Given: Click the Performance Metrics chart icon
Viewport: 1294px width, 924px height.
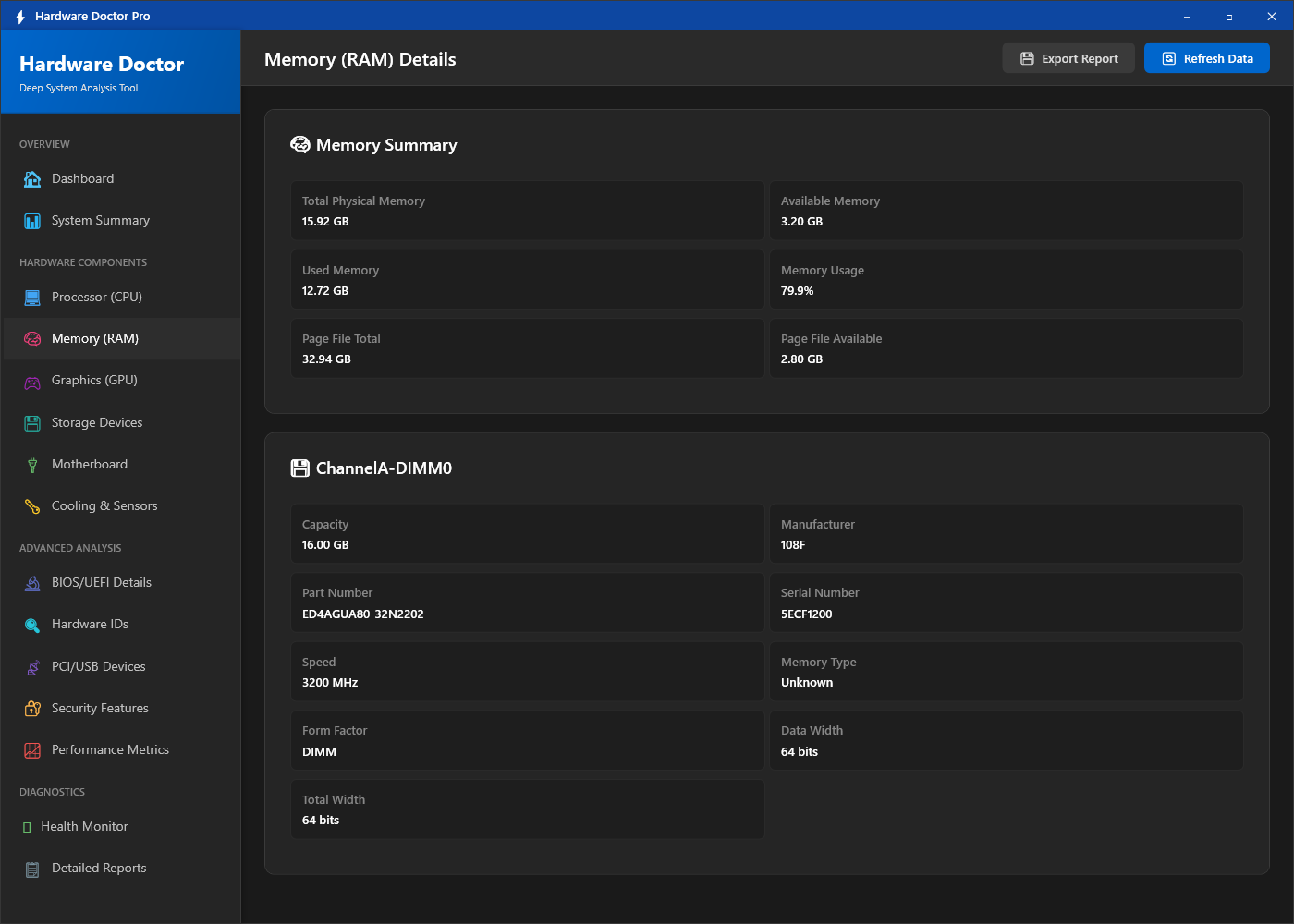Looking at the screenshot, I should tap(32, 750).
